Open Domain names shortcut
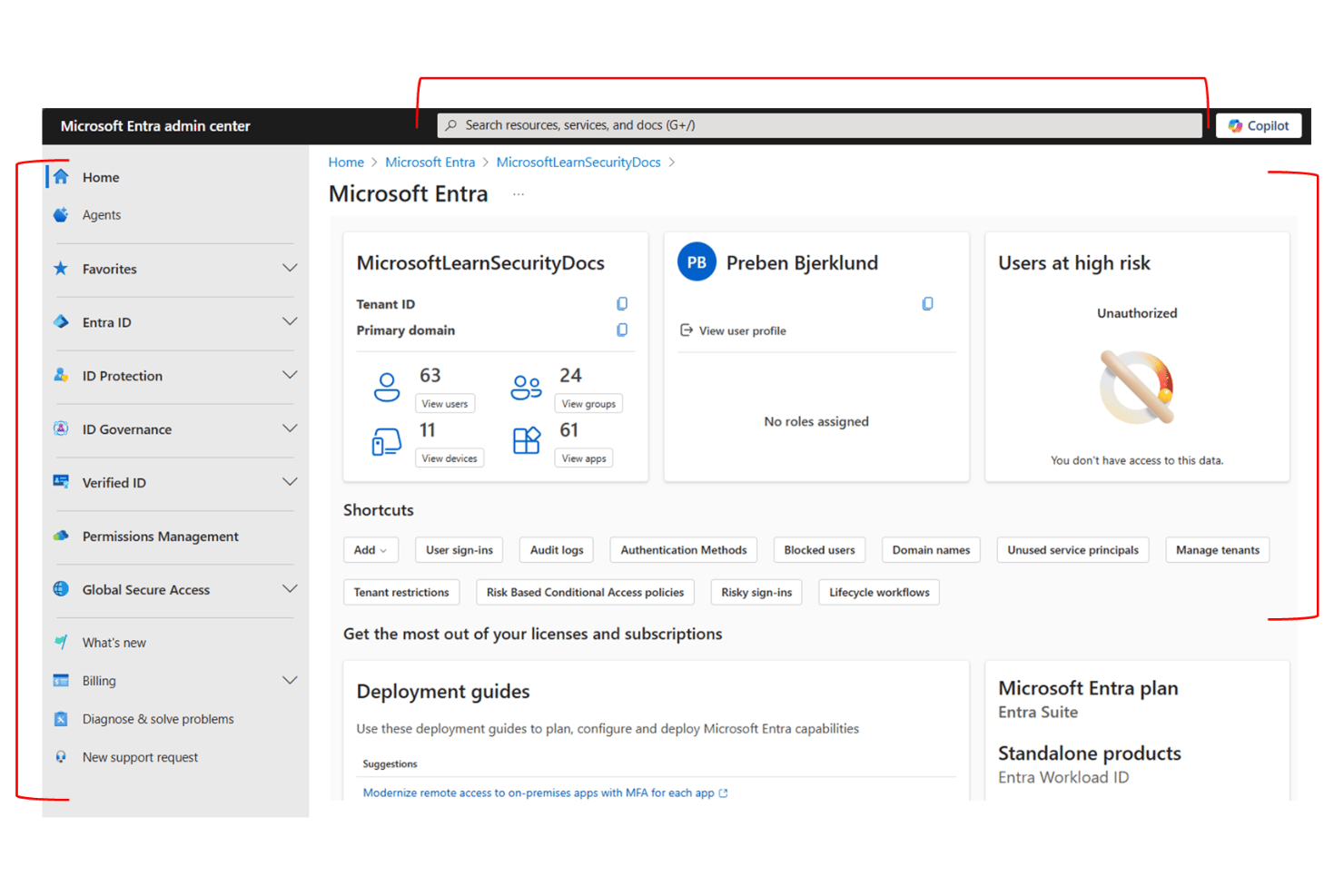The width and height of the screenshot is (1344, 896). pyautogui.click(x=931, y=550)
